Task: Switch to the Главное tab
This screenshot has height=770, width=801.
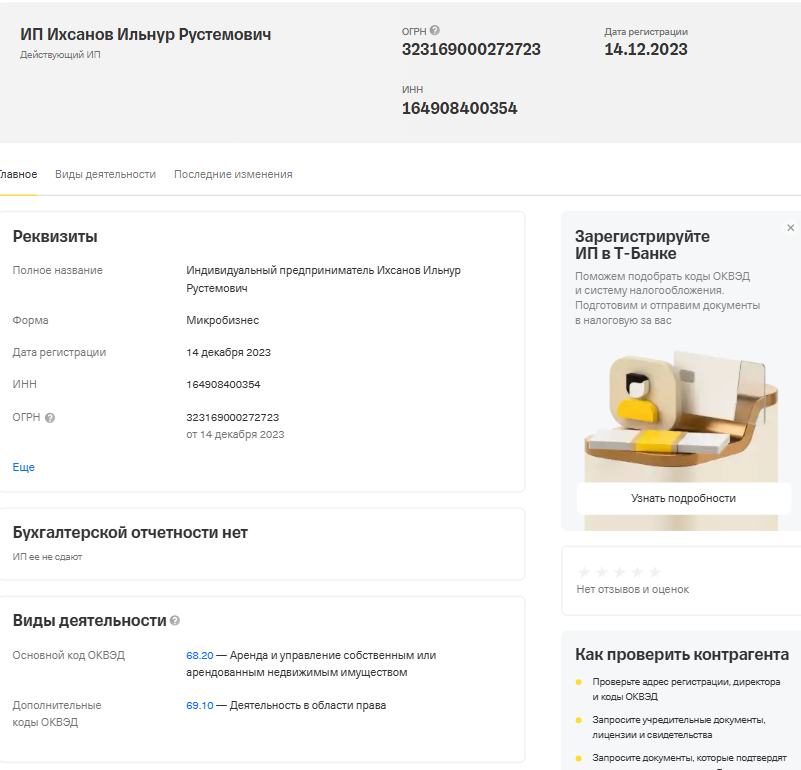Action: click(18, 174)
